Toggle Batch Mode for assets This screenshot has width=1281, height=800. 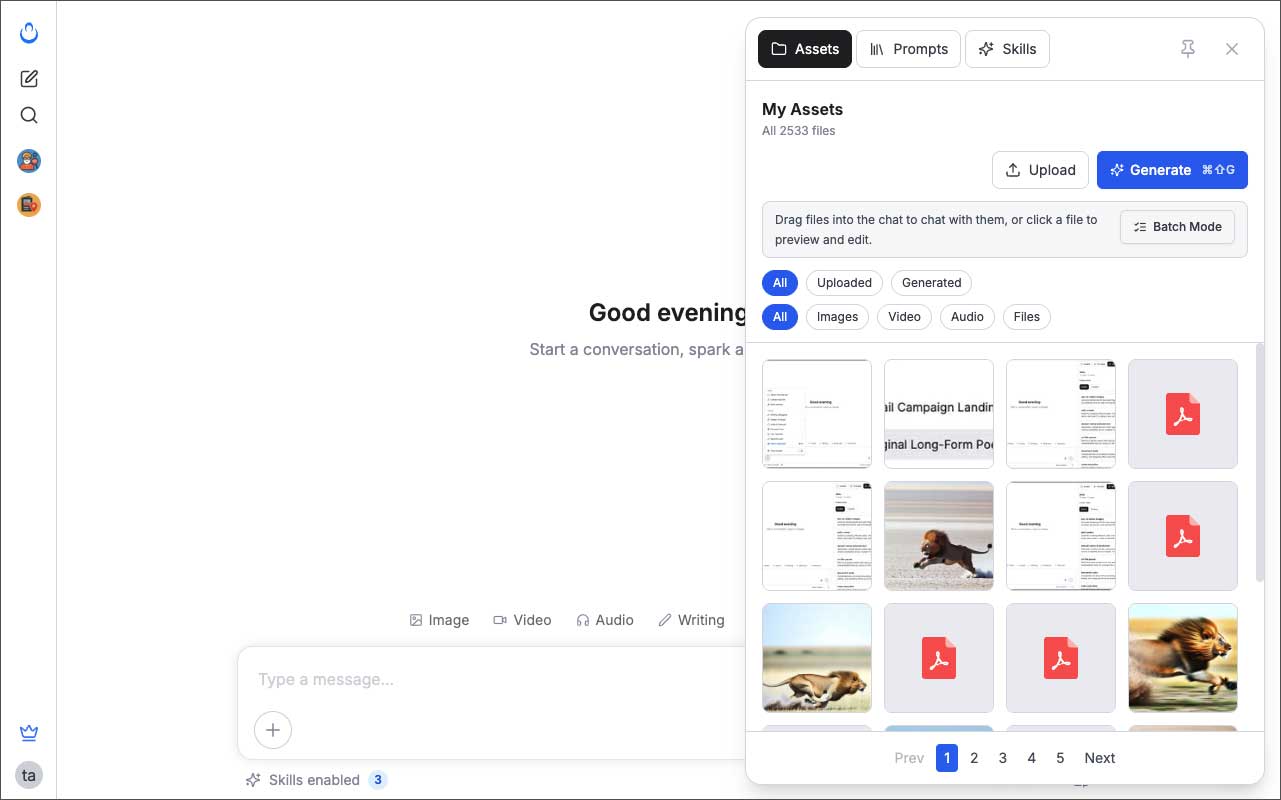(1177, 227)
